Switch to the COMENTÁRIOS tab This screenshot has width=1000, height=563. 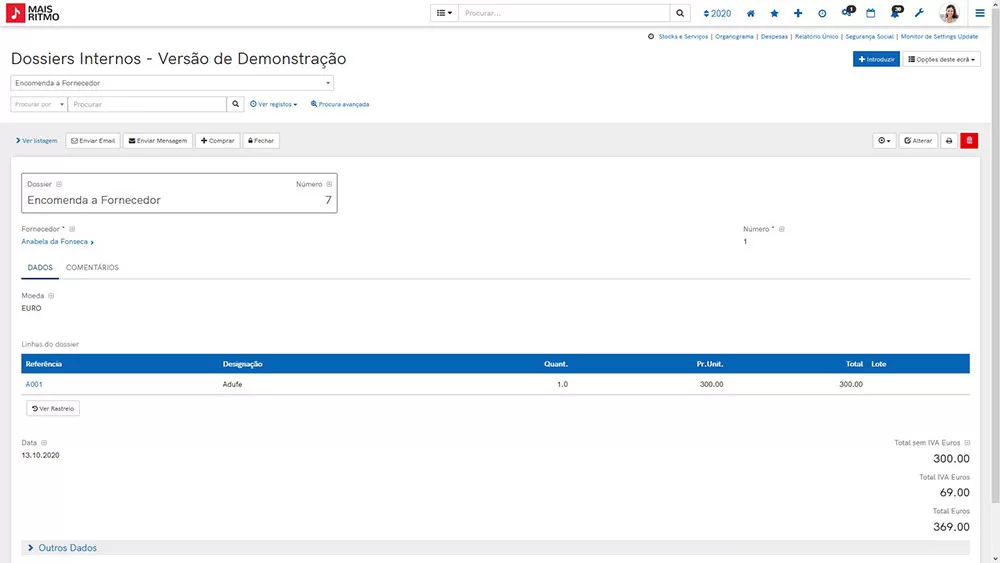(x=92, y=268)
